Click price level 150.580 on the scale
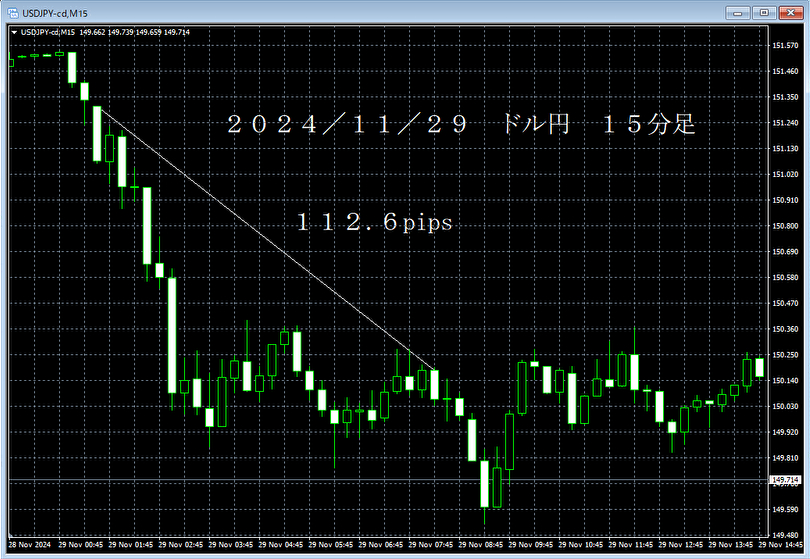This screenshot has height=559, width=810. point(785,277)
